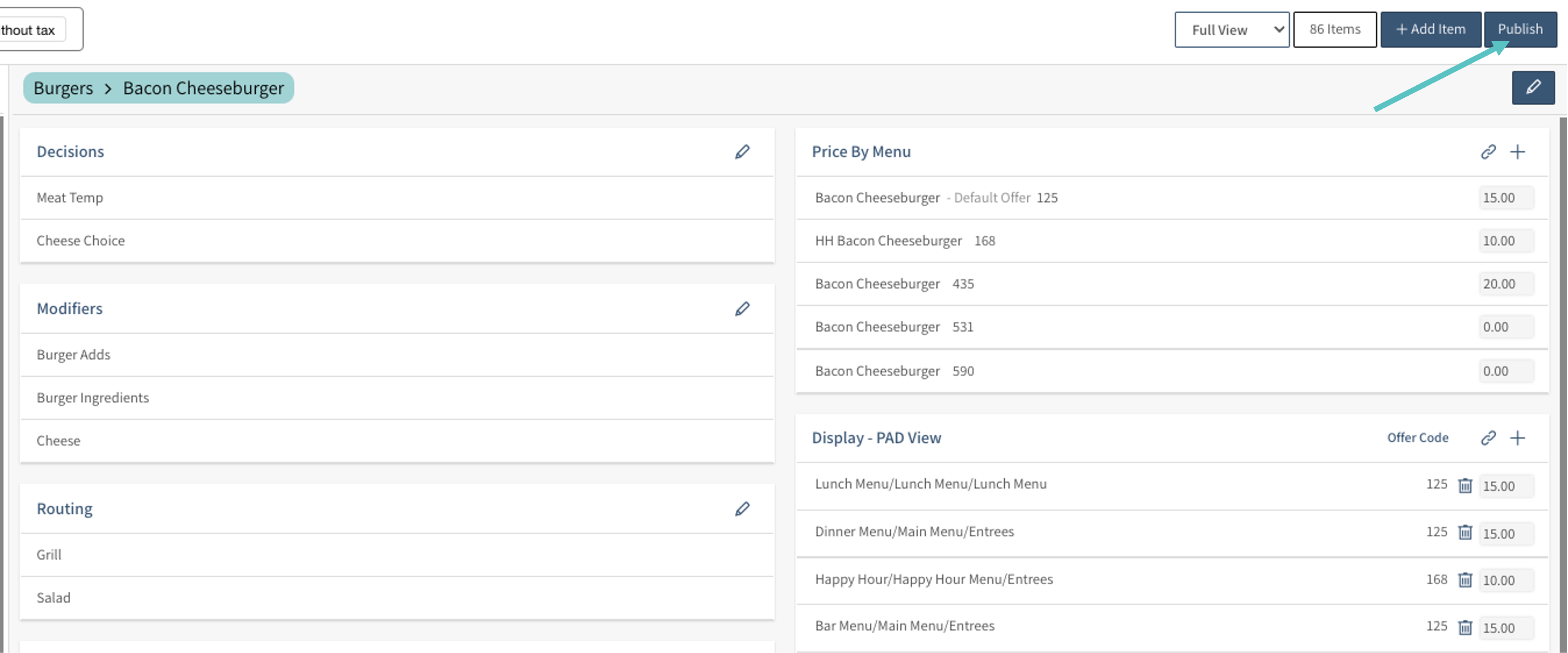Delete Bar Menu display entry
Image resolution: width=1568 pixels, height=653 pixels.
click(1464, 627)
